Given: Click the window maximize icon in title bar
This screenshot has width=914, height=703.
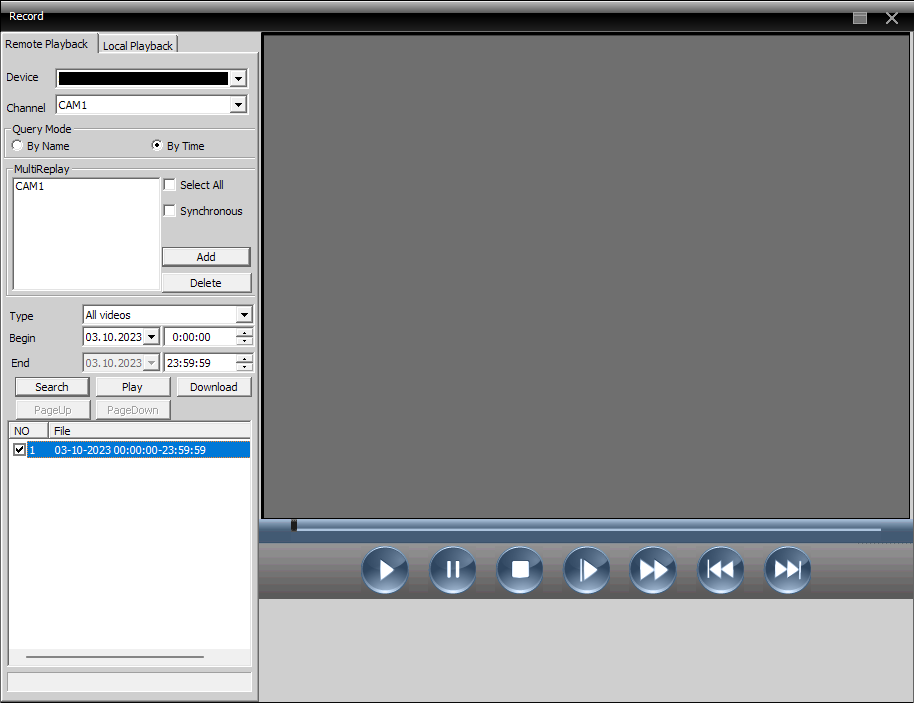Looking at the screenshot, I should coord(860,17).
